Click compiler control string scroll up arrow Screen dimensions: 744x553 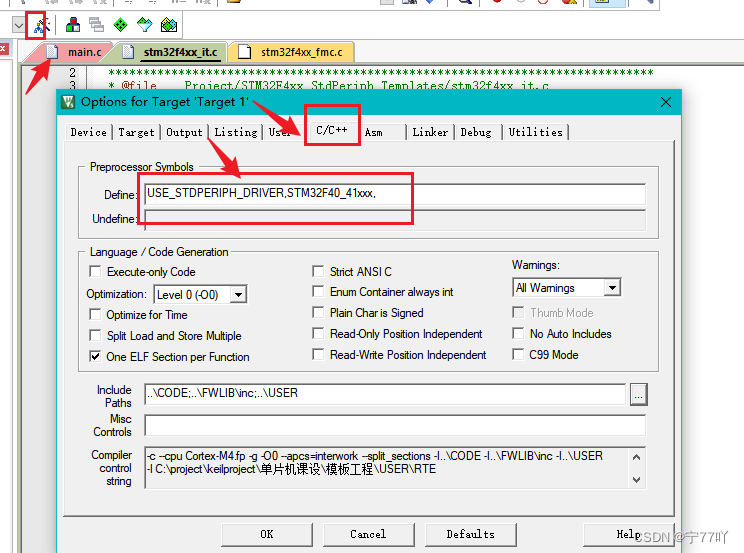tap(637, 458)
